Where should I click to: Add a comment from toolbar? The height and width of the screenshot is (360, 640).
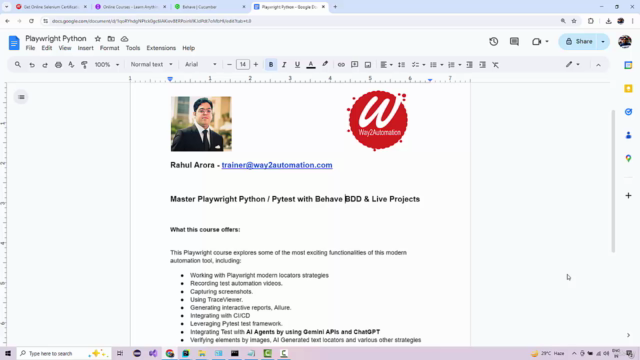point(354,64)
